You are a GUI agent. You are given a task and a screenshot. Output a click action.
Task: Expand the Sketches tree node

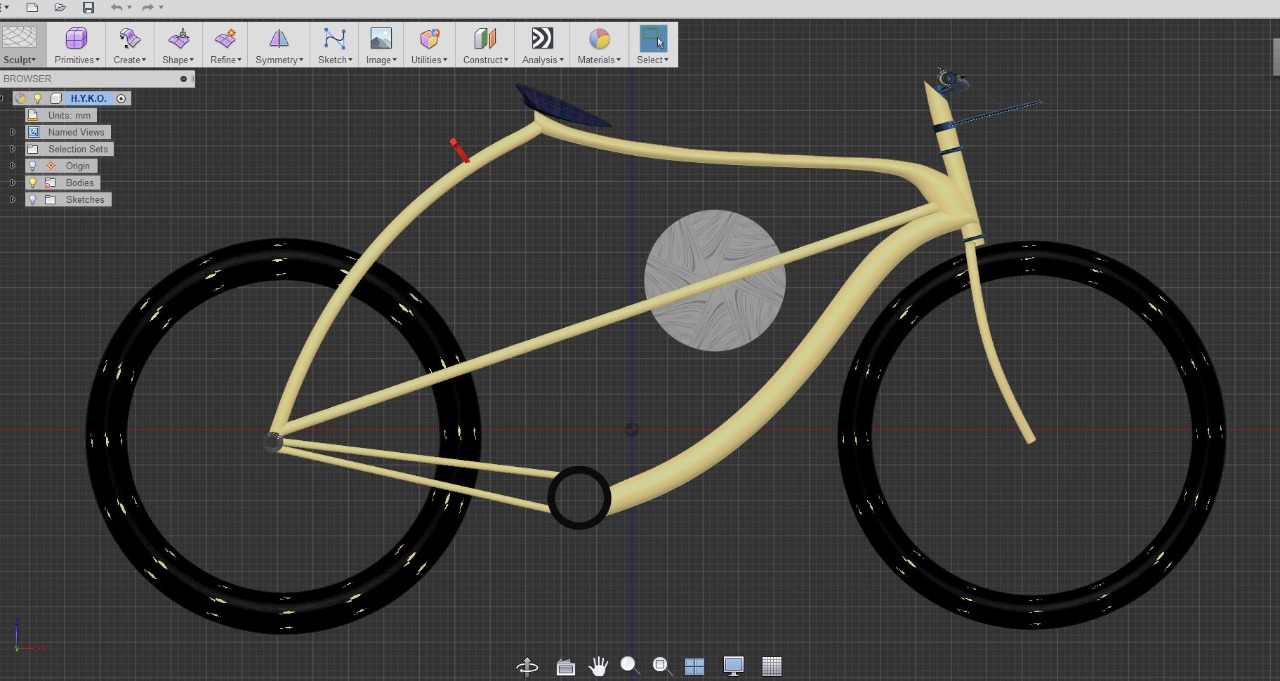[x=13, y=200]
